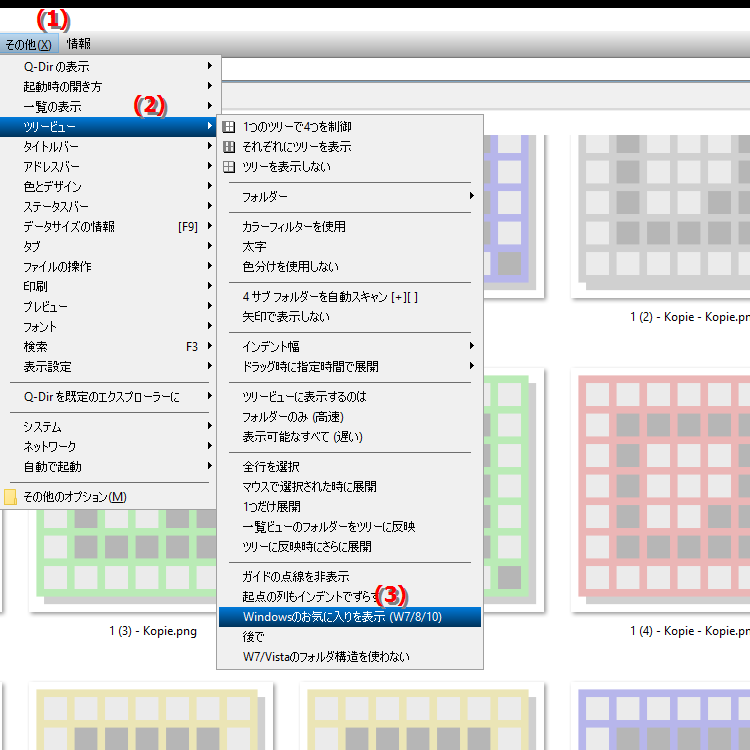Toggle 色分けを使用しない
The height and width of the screenshot is (750, 750).
pos(350,267)
